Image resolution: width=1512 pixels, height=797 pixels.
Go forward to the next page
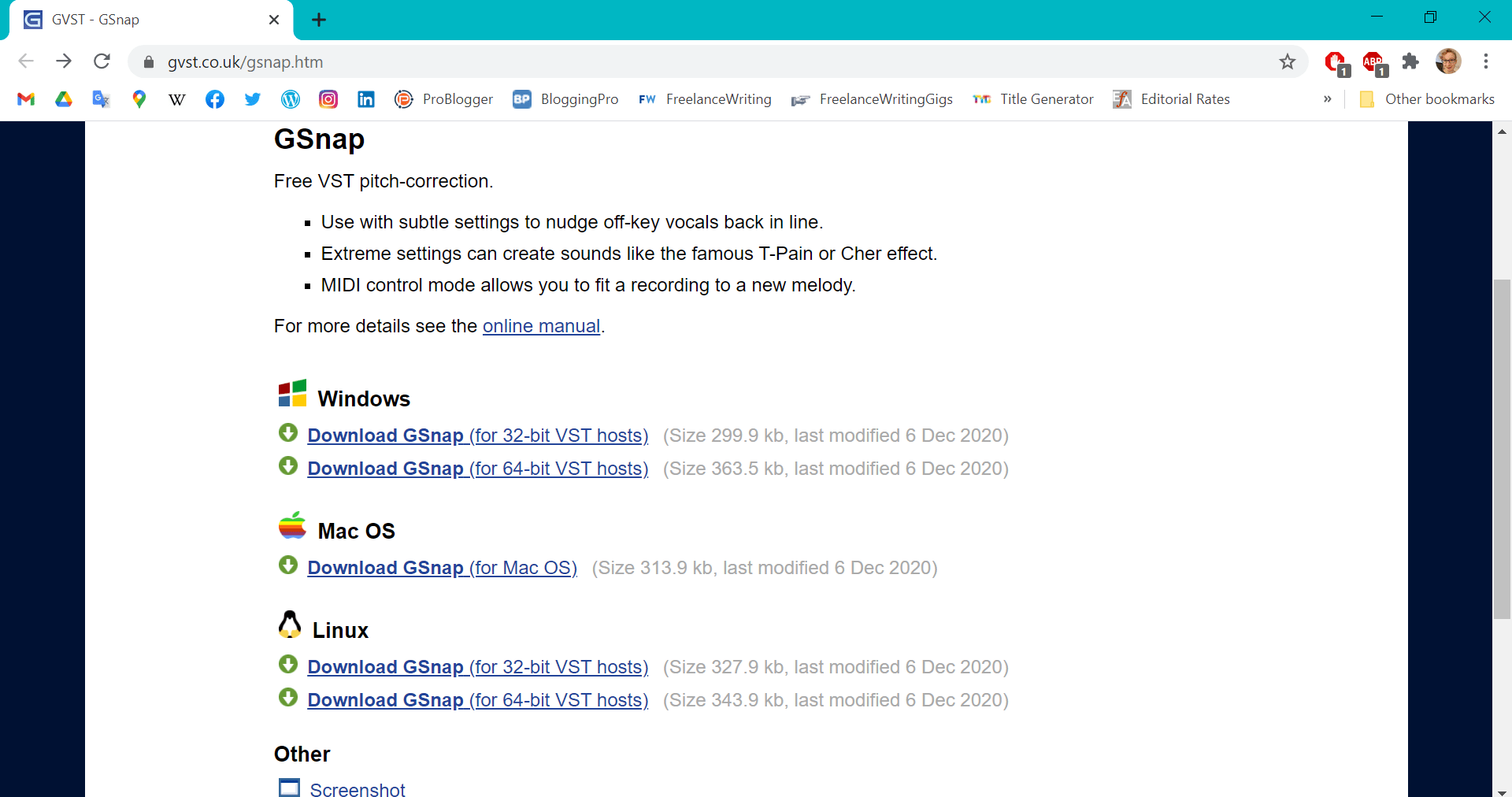pyautogui.click(x=64, y=61)
